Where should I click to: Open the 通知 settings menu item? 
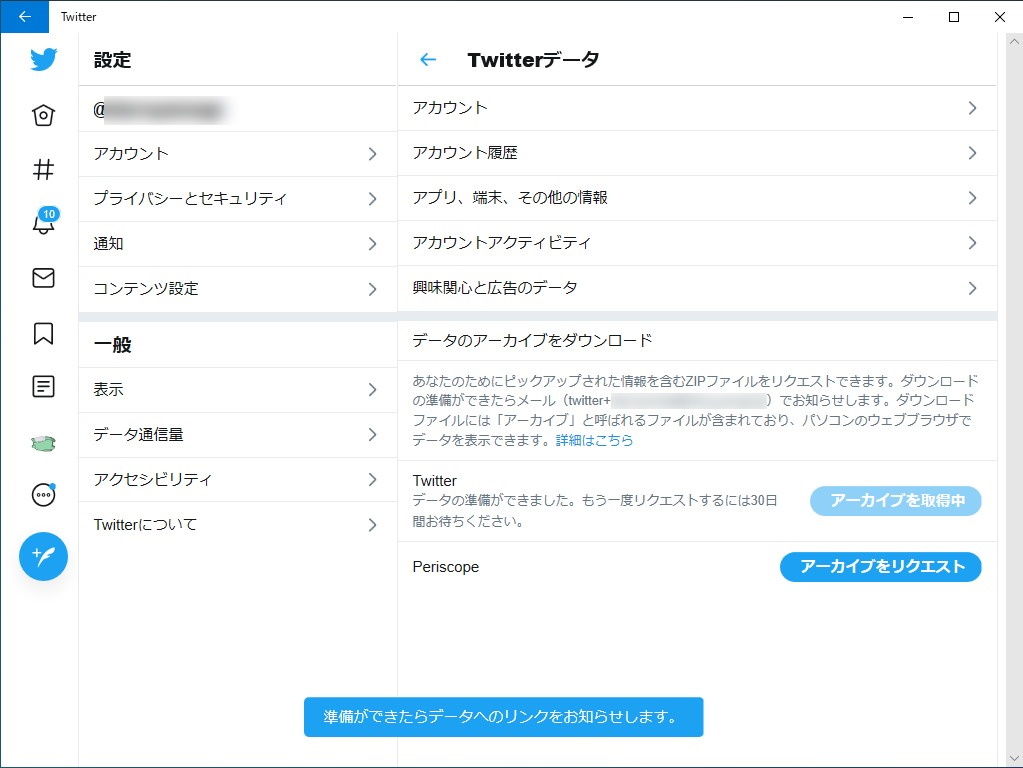pyautogui.click(x=237, y=243)
